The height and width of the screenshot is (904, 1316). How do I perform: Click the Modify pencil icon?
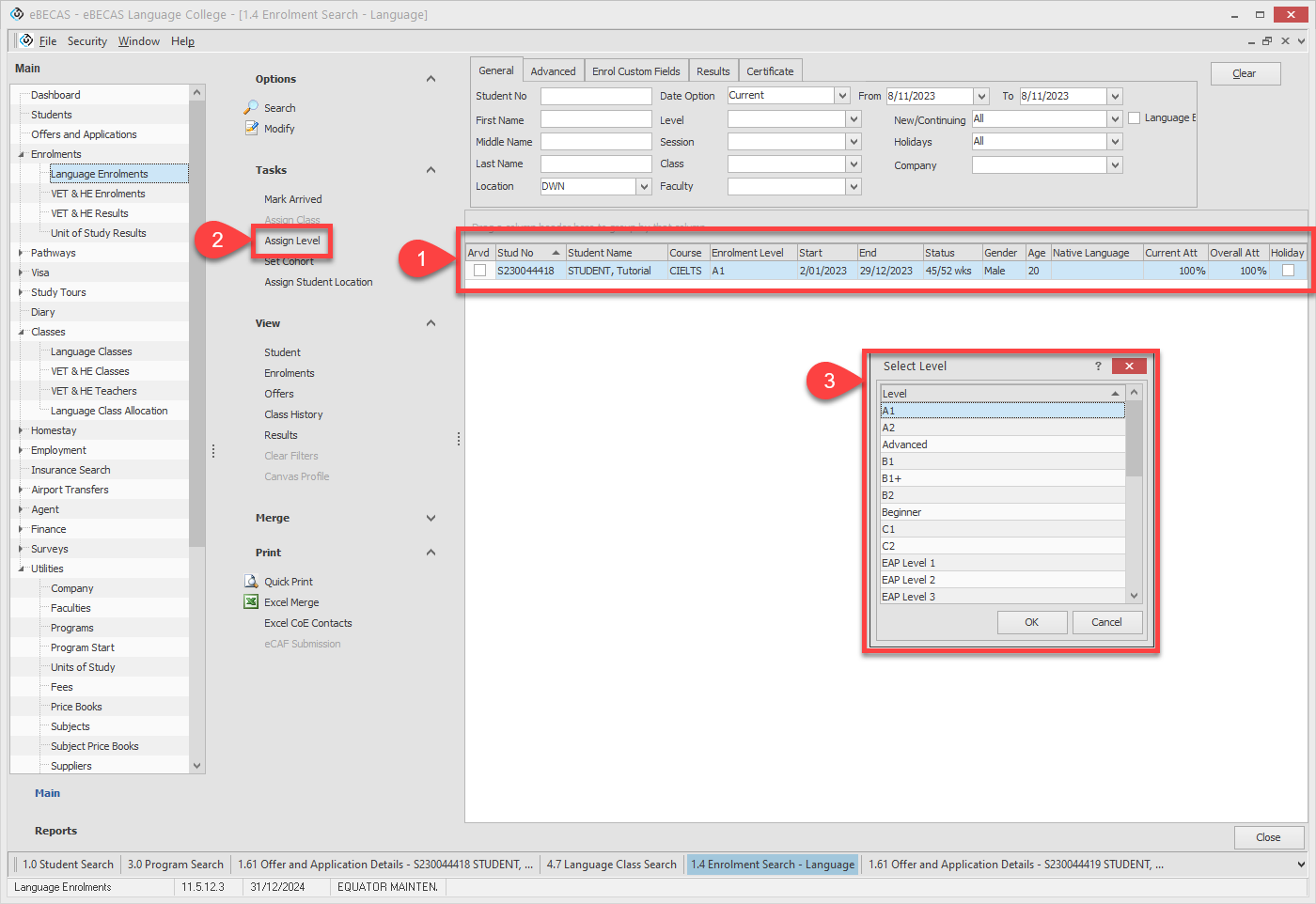point(251,129)
